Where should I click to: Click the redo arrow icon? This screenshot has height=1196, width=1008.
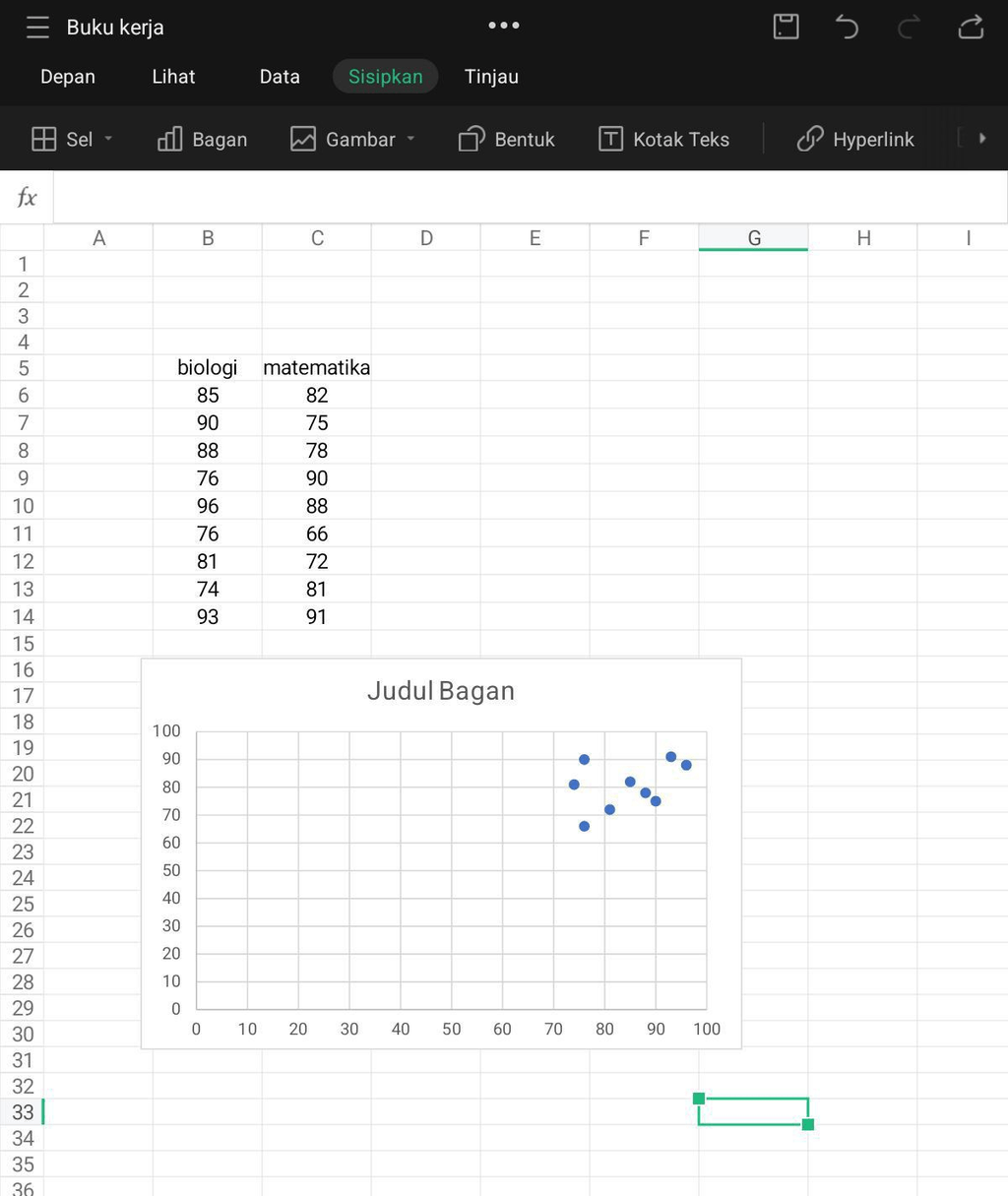[x=908, y=27]
